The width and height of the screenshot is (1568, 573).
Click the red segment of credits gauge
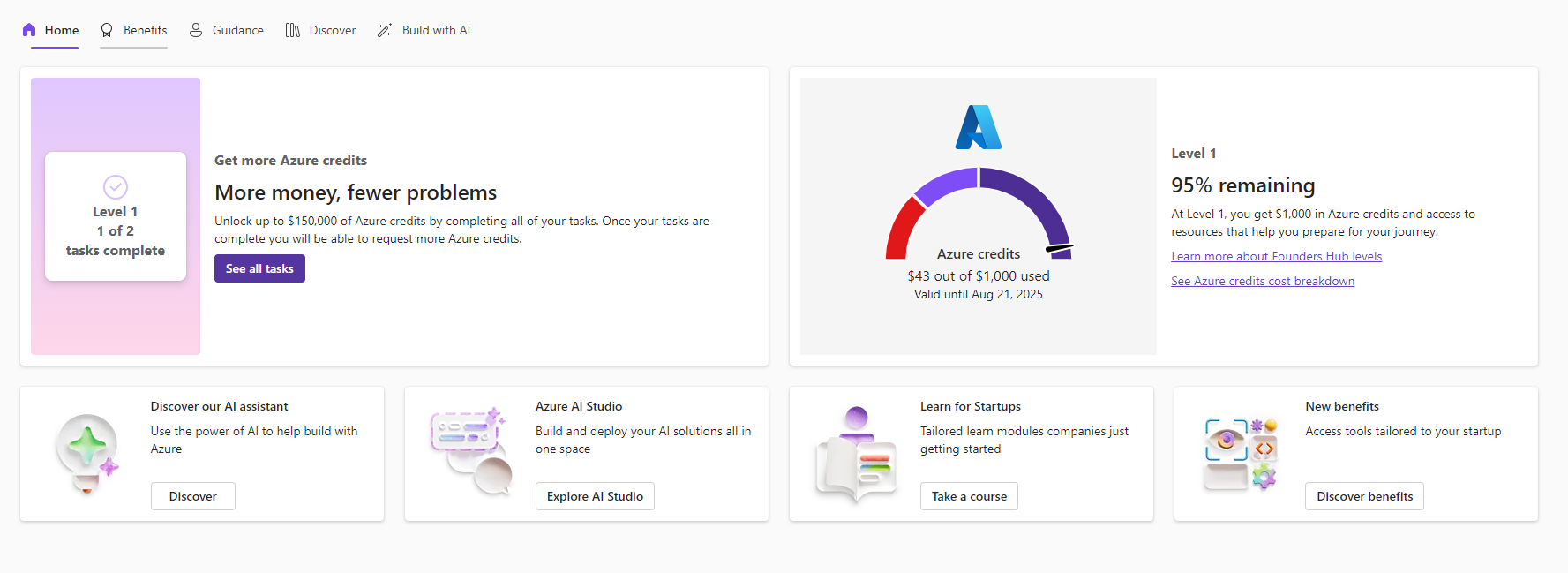[x=901, y=230]
